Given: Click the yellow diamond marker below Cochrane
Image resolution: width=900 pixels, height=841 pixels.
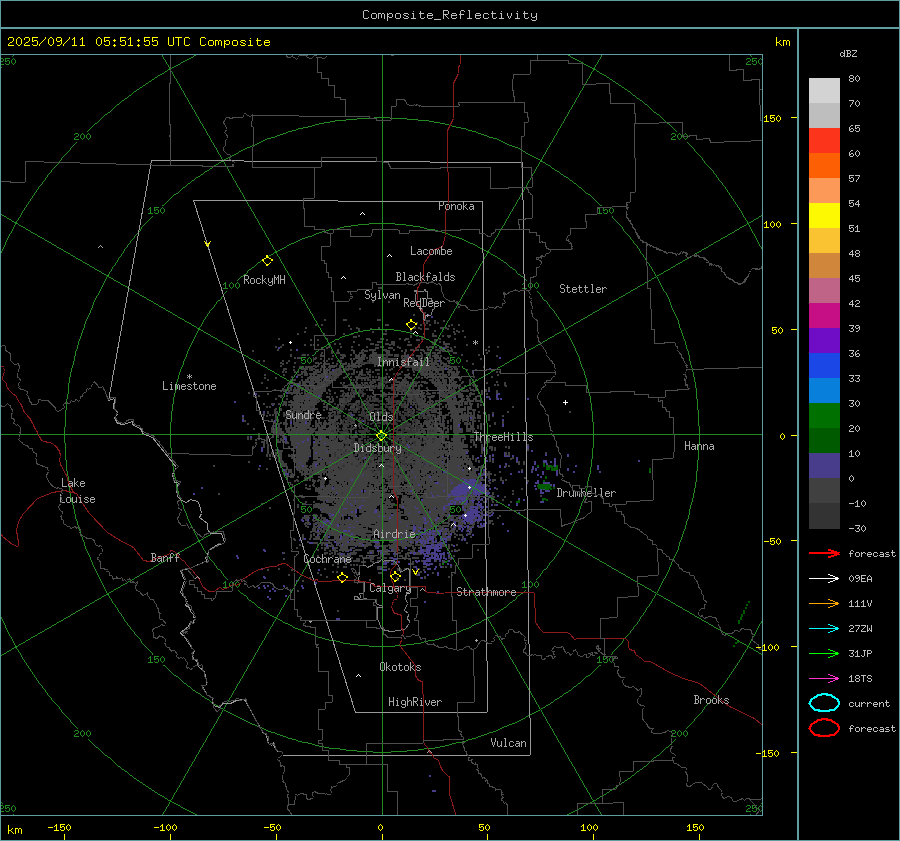Looking at the screenshot, I should (x=343, y=578).
